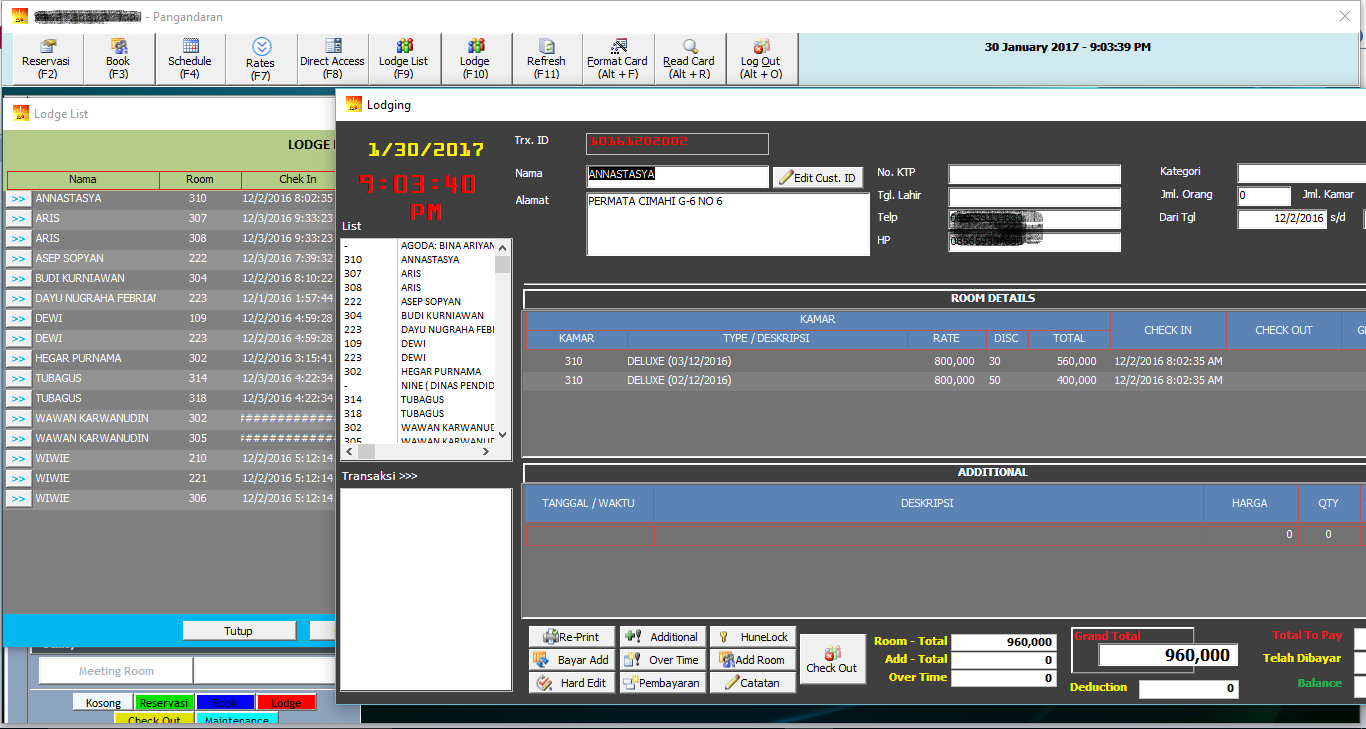
Task: Expand the HEGAR PURNAMA row arrow button
Action: (x=19, y=359)
